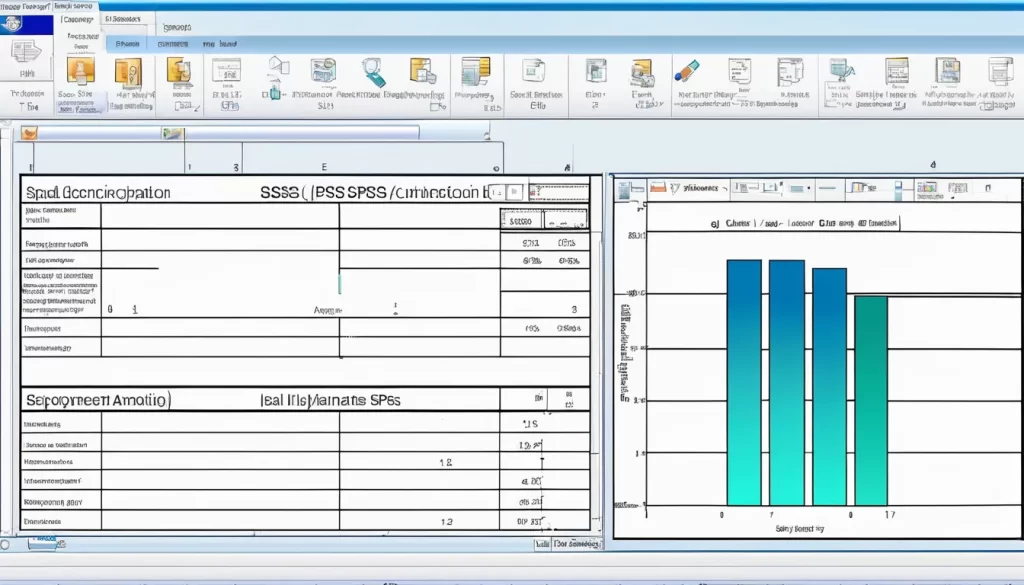
Task: Click the table pane's vertical scrollbar
Action: (x=597, y=353)
